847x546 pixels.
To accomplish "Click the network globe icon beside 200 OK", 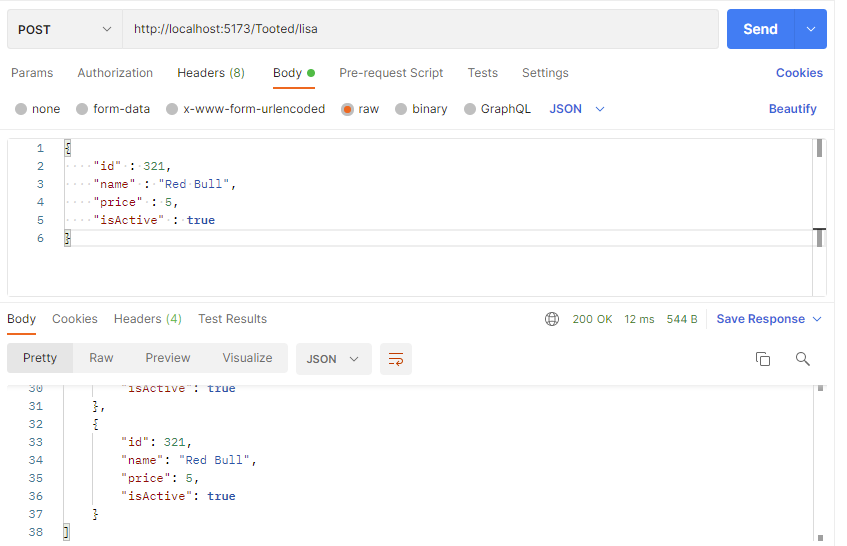I will (552, 319).
